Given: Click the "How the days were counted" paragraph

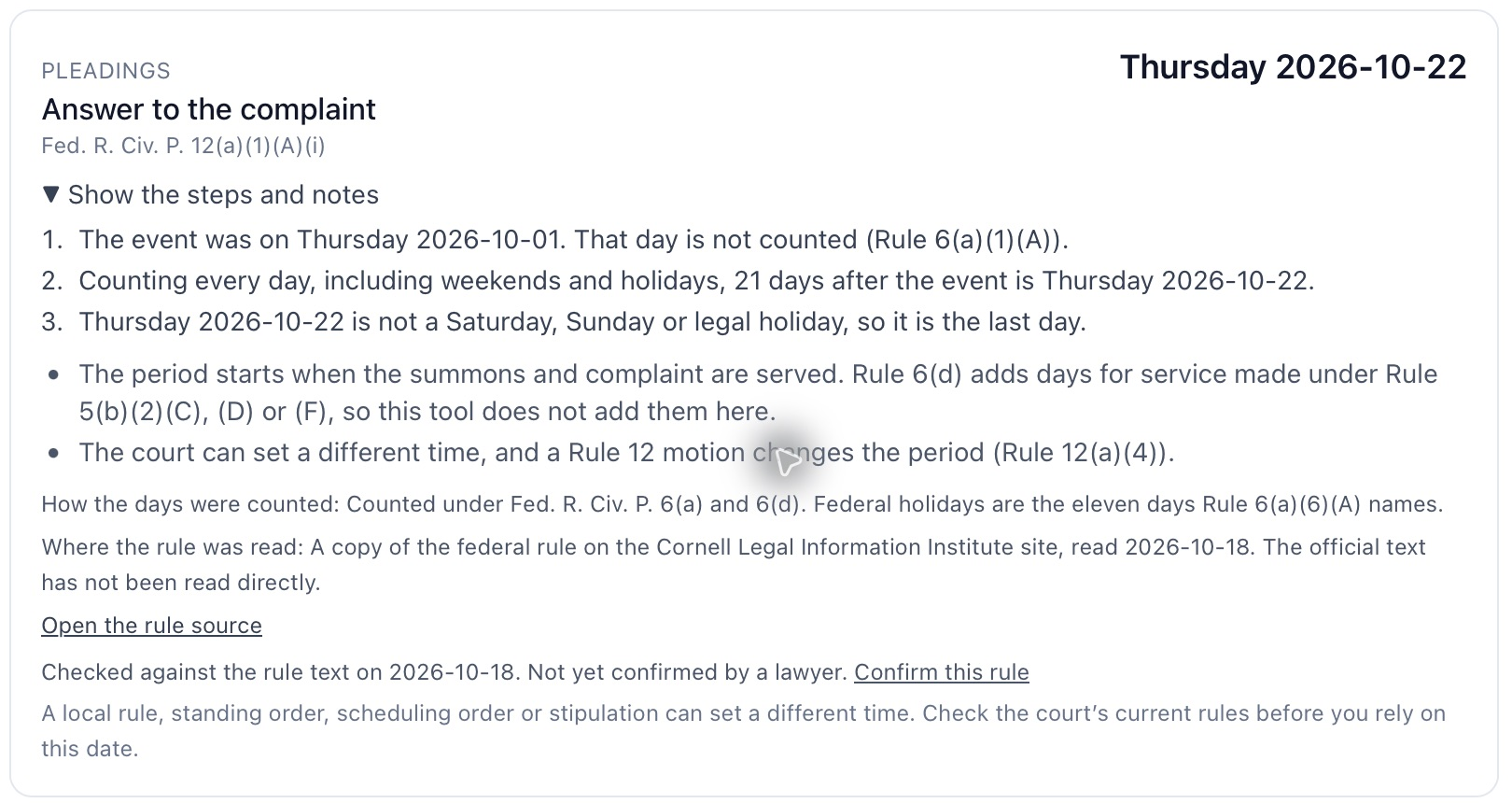Looking at the screenshot, I should [742, 504].
